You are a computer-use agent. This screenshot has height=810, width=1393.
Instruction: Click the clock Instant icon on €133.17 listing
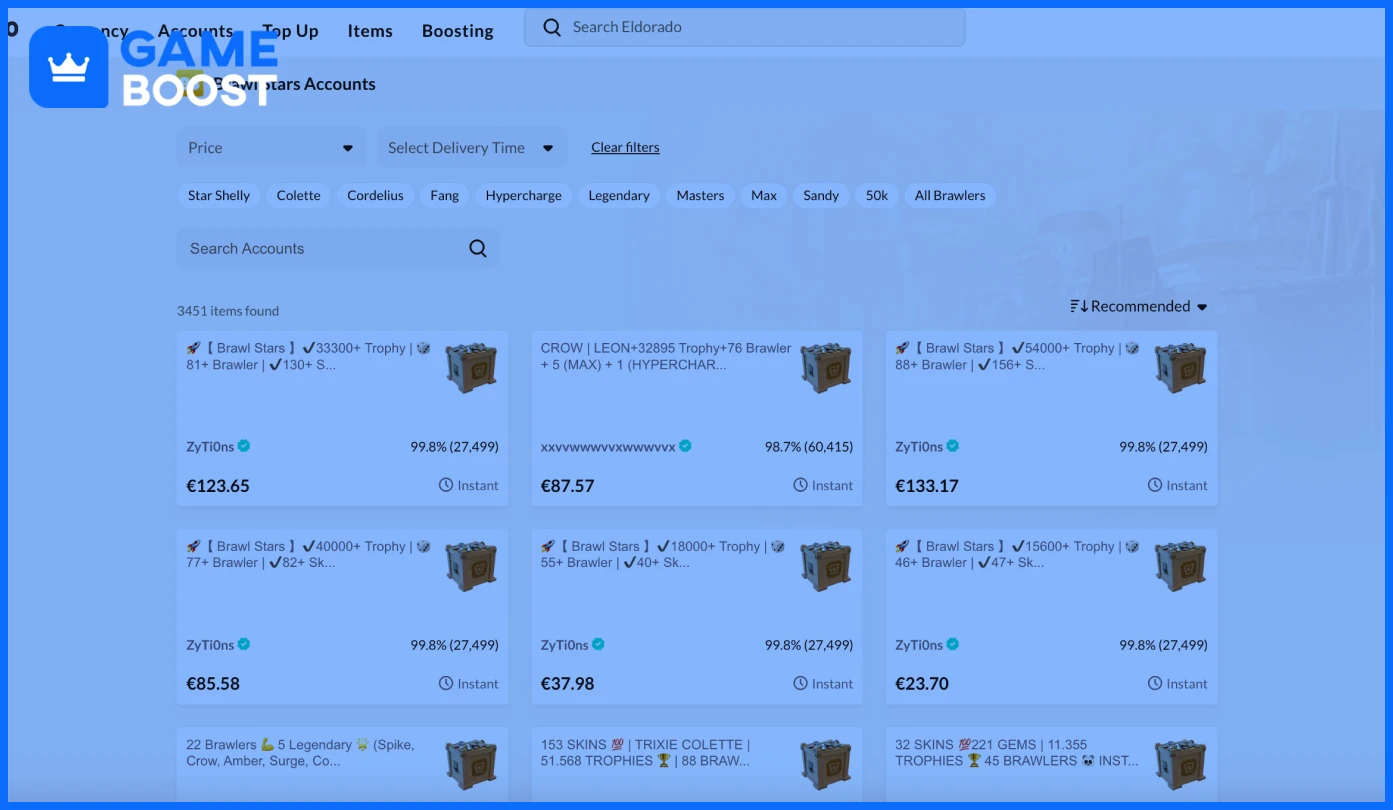click(x=1155, y=485)
